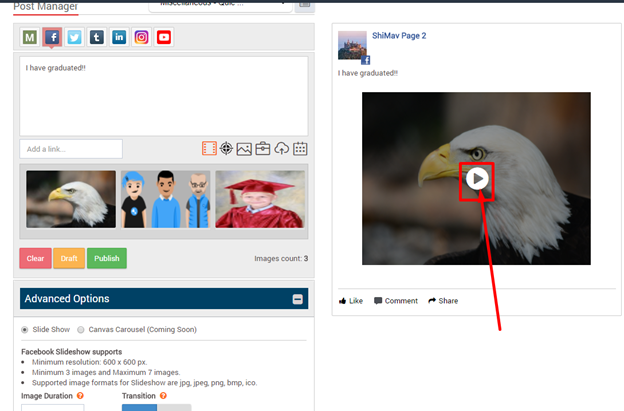Image resolution: width=624 pixels, height=411 pixels.
Task: Click the green Publish button
Action: click(106, 258)
